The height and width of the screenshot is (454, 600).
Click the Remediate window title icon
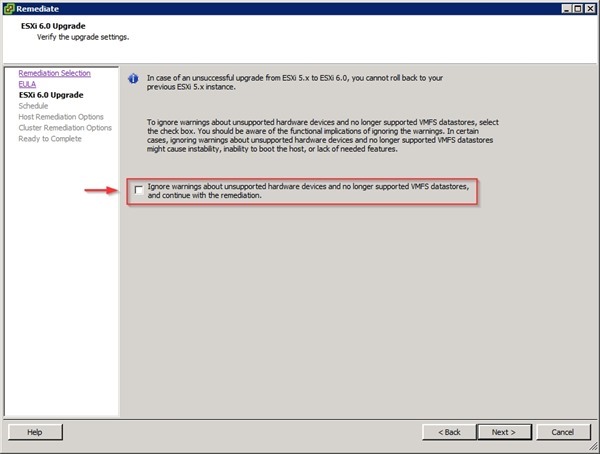(9, 8)
